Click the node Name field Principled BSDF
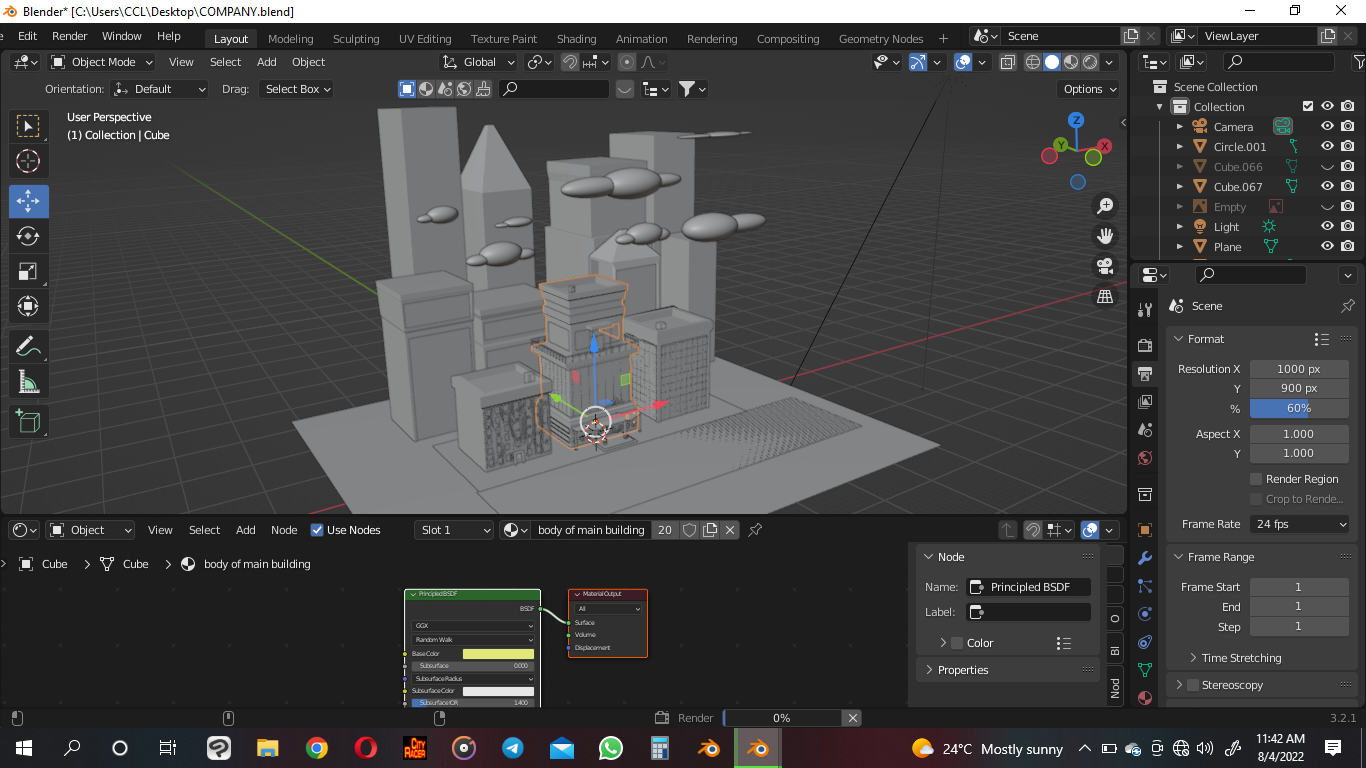Screen dimensions: 1366x768 click(x=1029, y=587)
